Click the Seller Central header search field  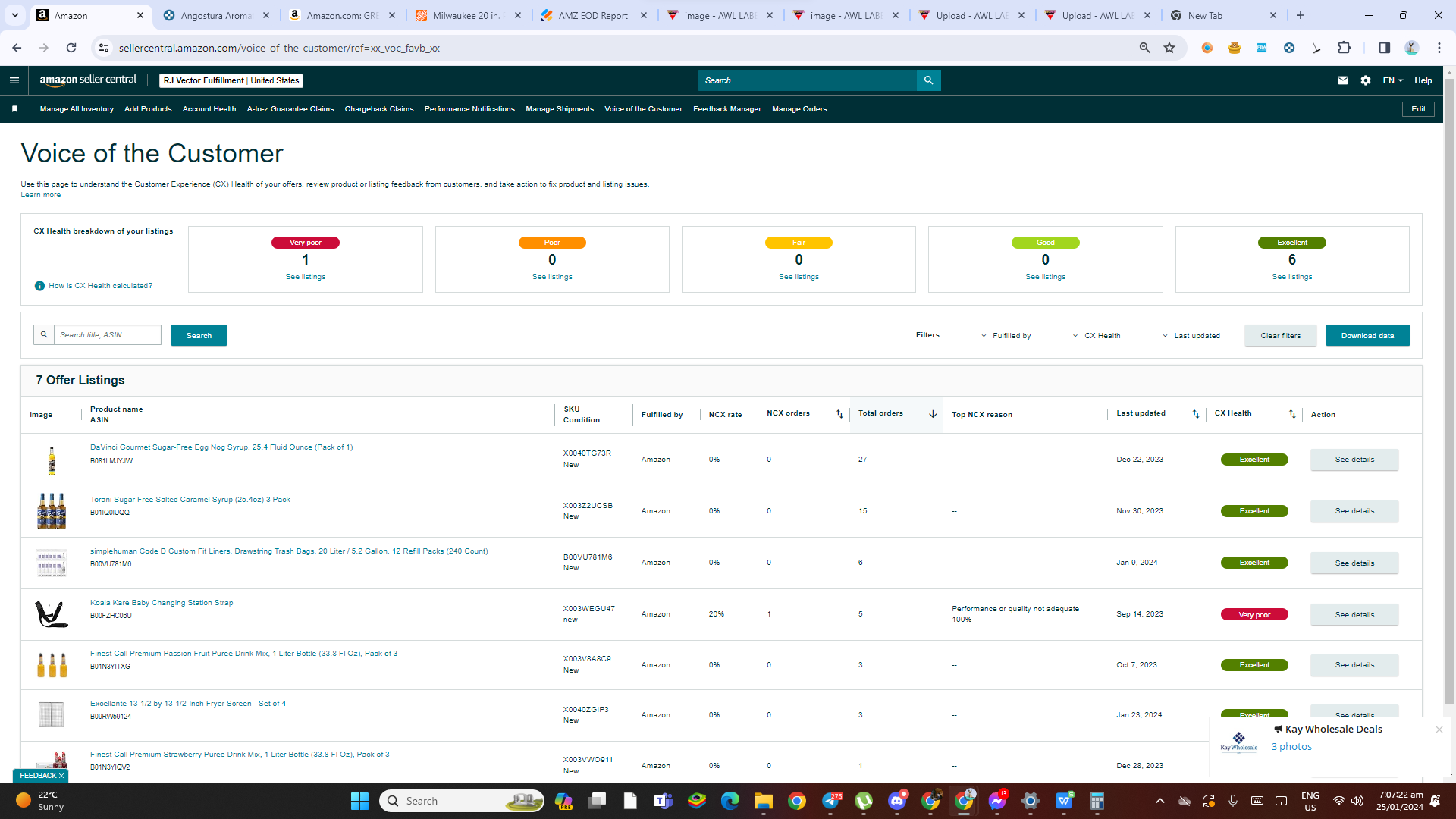click(x=808, y=80)
